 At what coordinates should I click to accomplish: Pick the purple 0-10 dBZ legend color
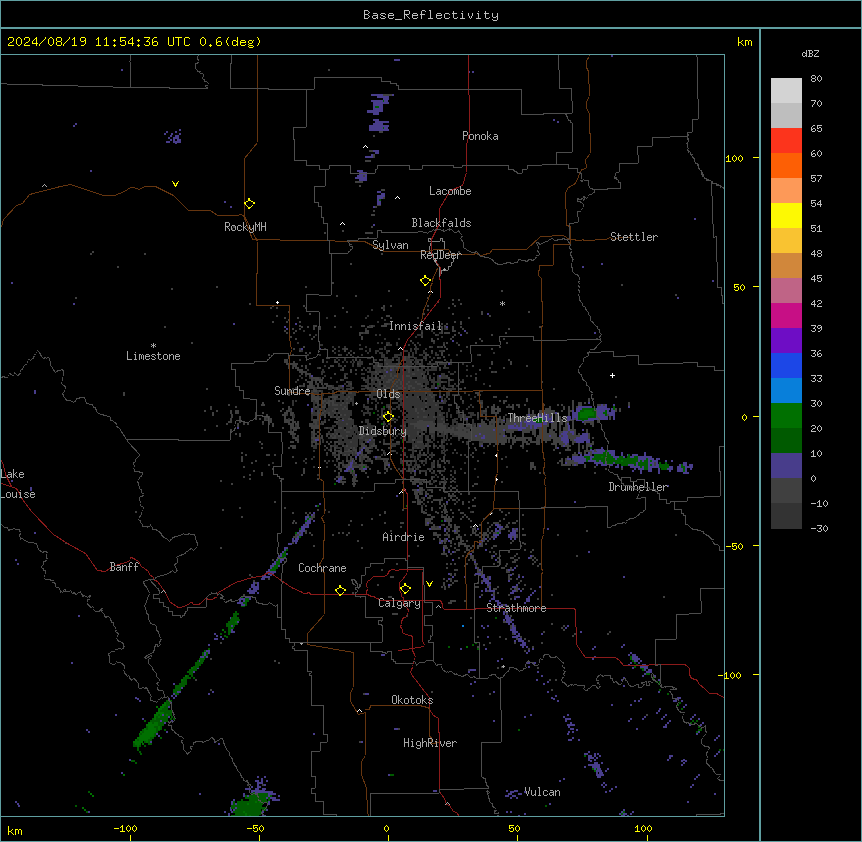coord(786,466)
